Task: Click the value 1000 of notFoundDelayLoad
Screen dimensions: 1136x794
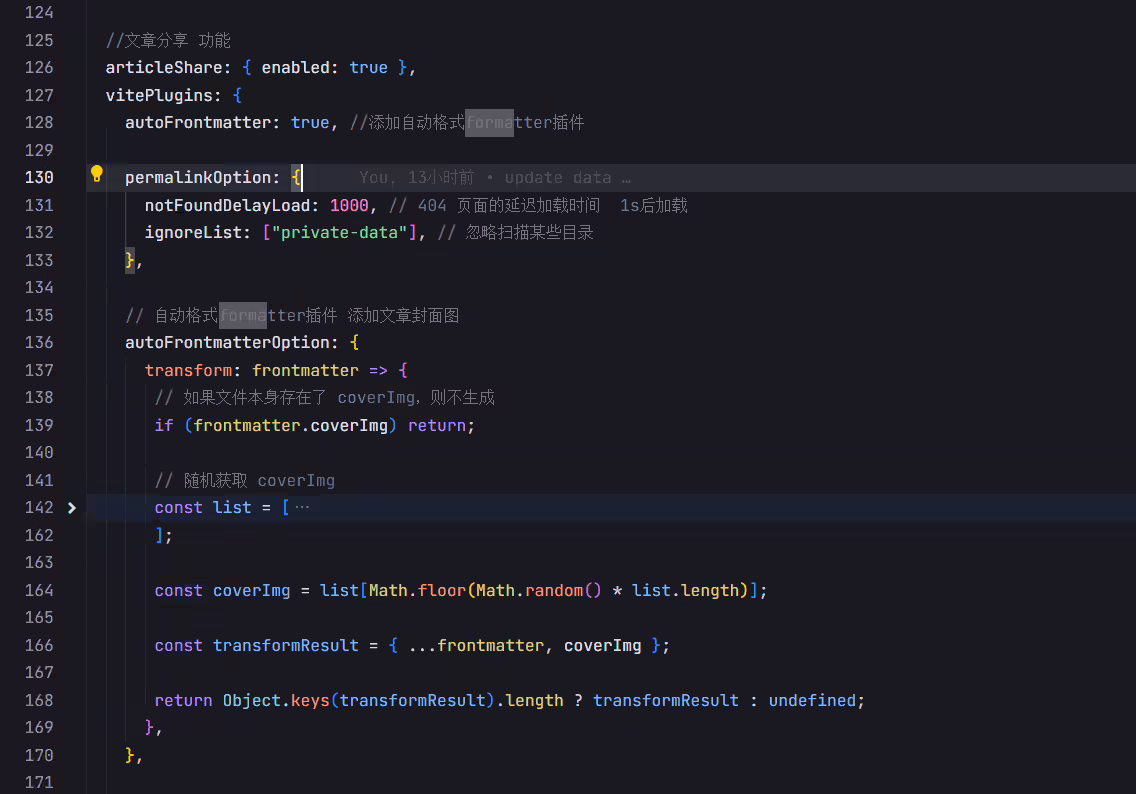Action: (349, 205)
